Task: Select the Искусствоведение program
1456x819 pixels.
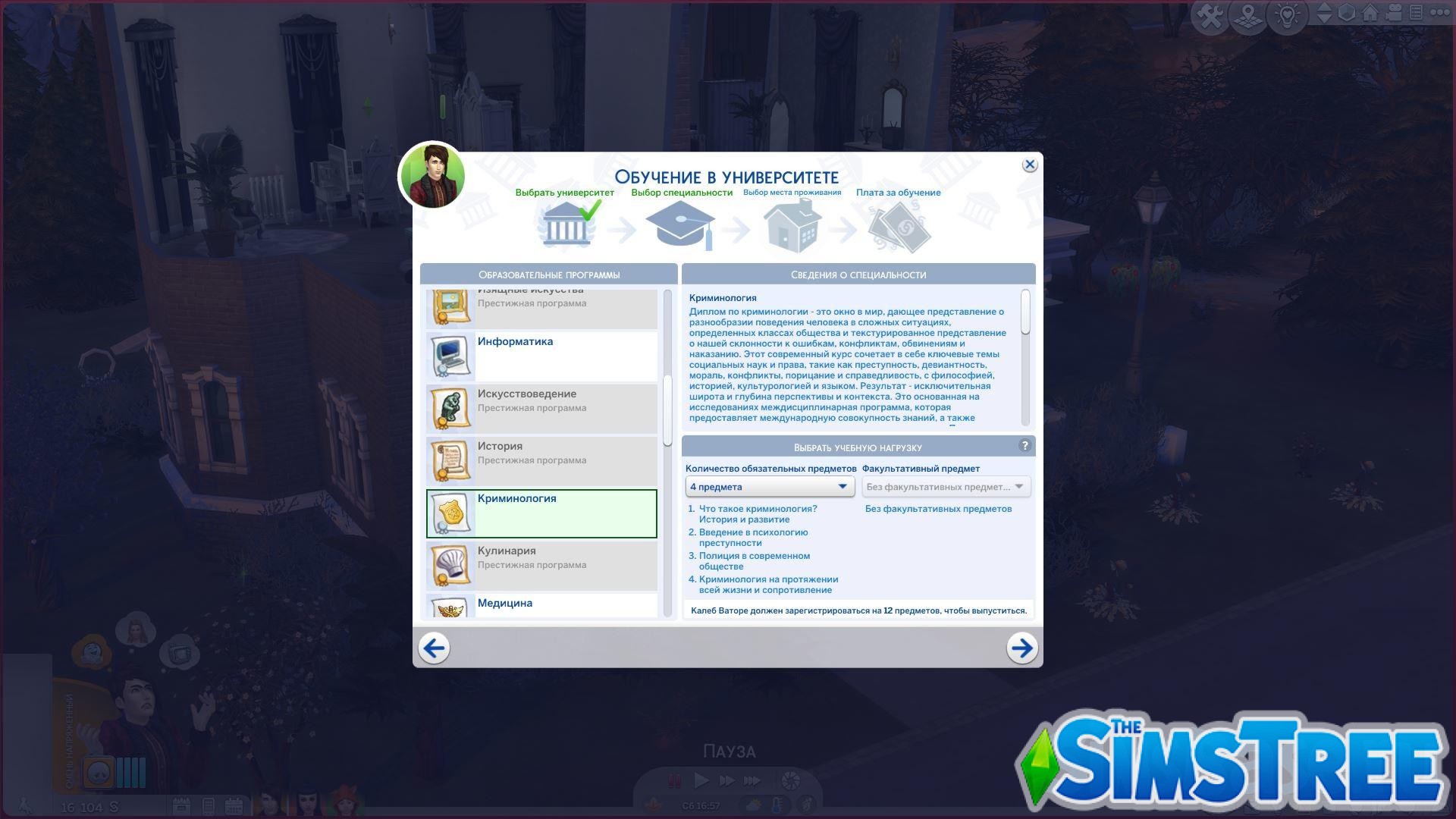Action: pos(541,409)
